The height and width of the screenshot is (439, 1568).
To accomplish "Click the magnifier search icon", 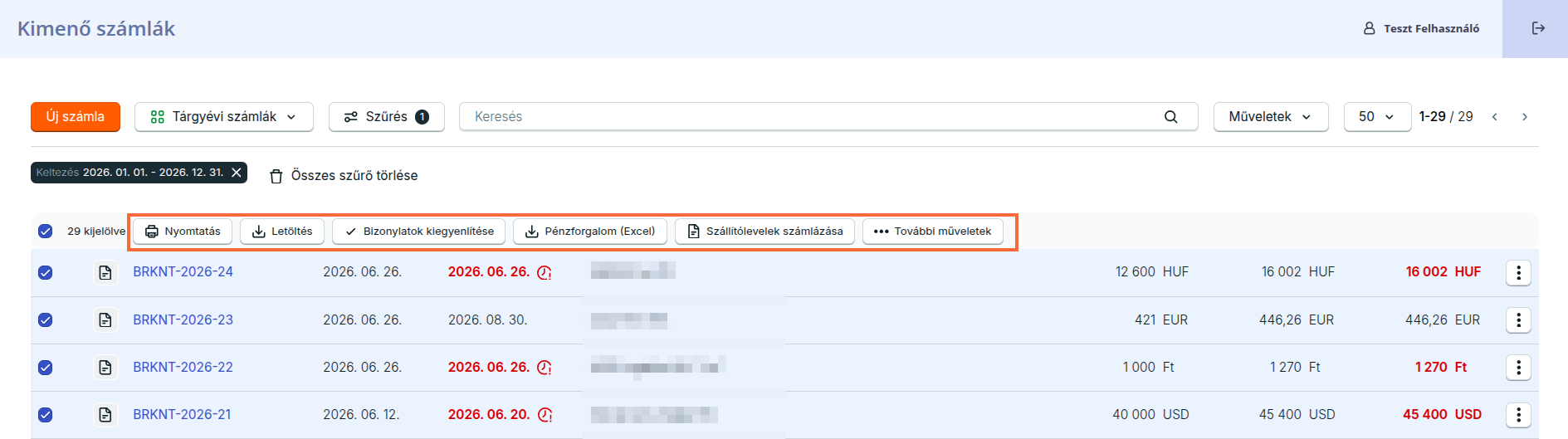I will click(x=1170, y=117).
